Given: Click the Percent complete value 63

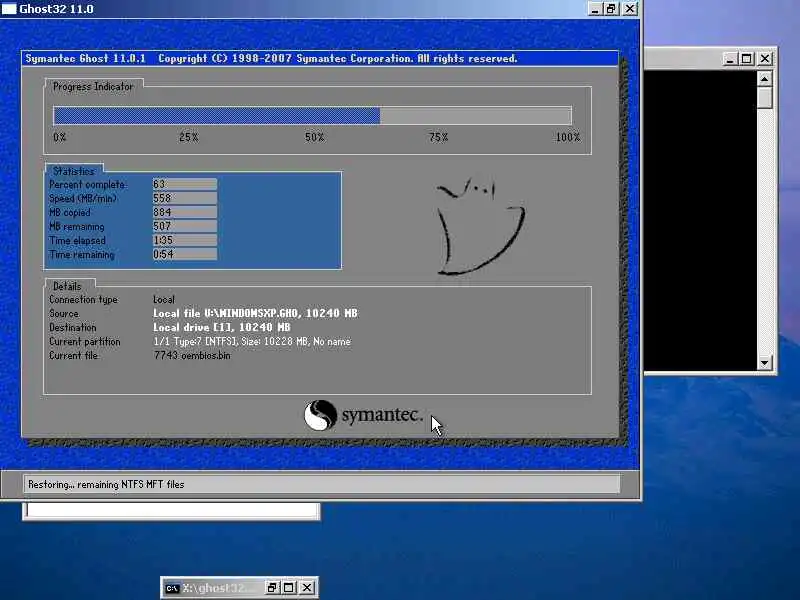Looking at the screenshot, I should (185, 184).
